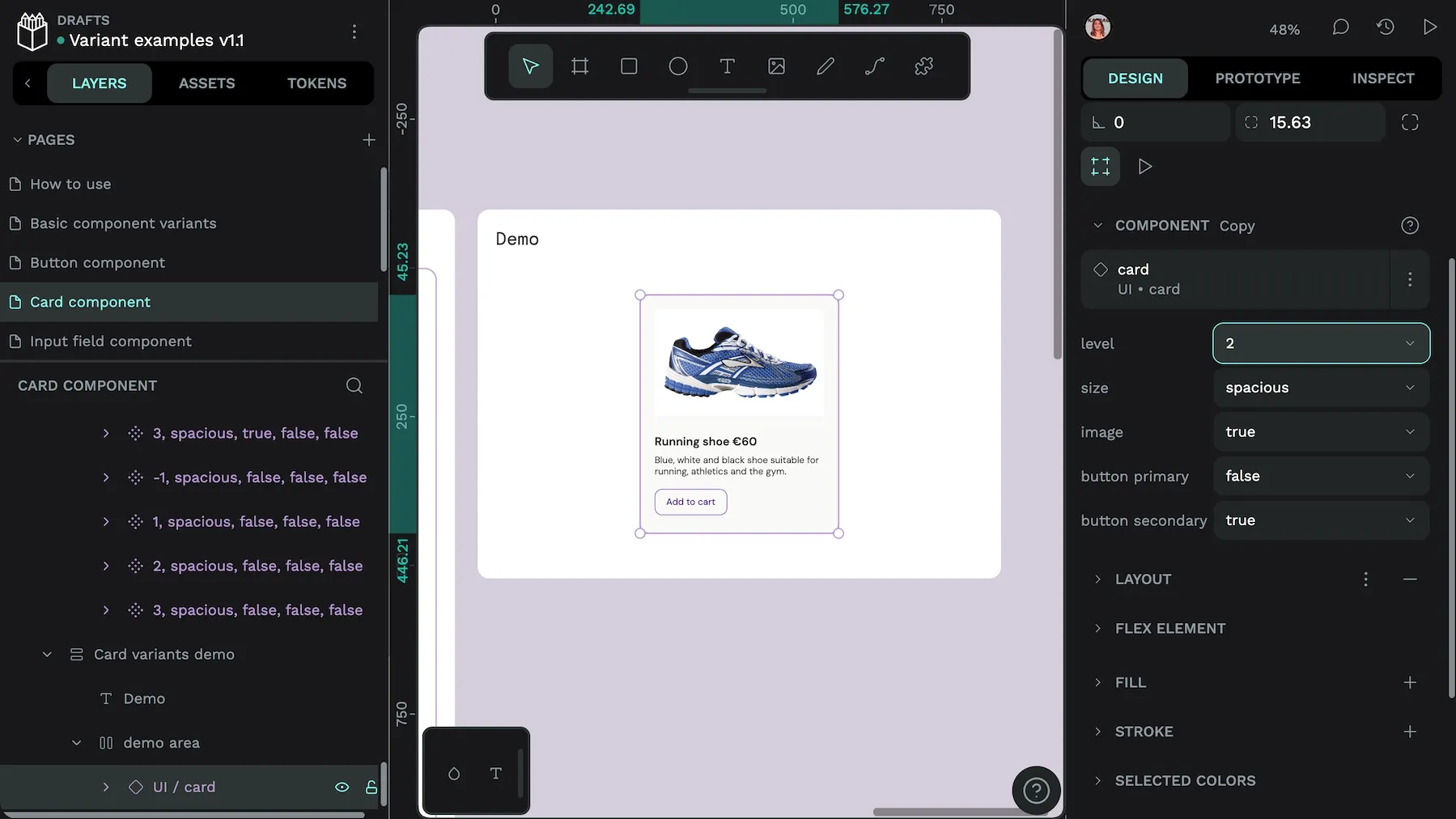Open the size spacious dropdown
Screen dimensions: 1456x819
1321,388
